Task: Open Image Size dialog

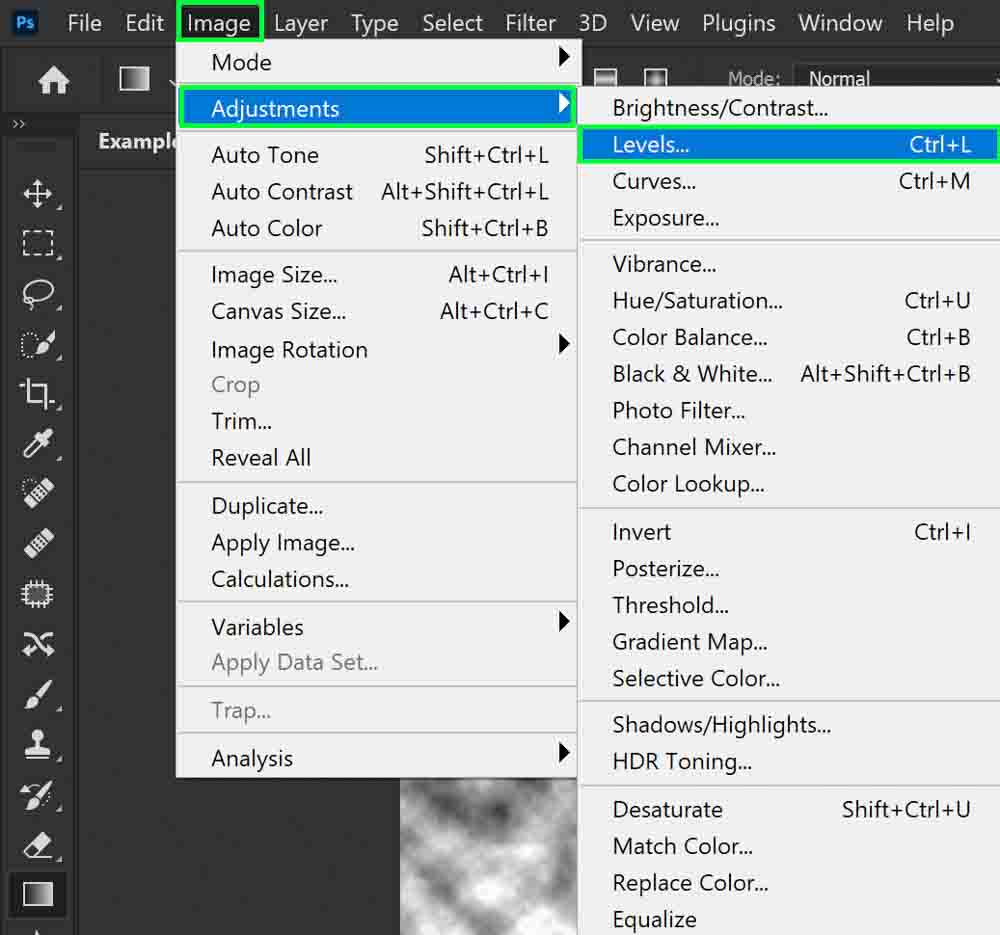Action: click(378, 274)
